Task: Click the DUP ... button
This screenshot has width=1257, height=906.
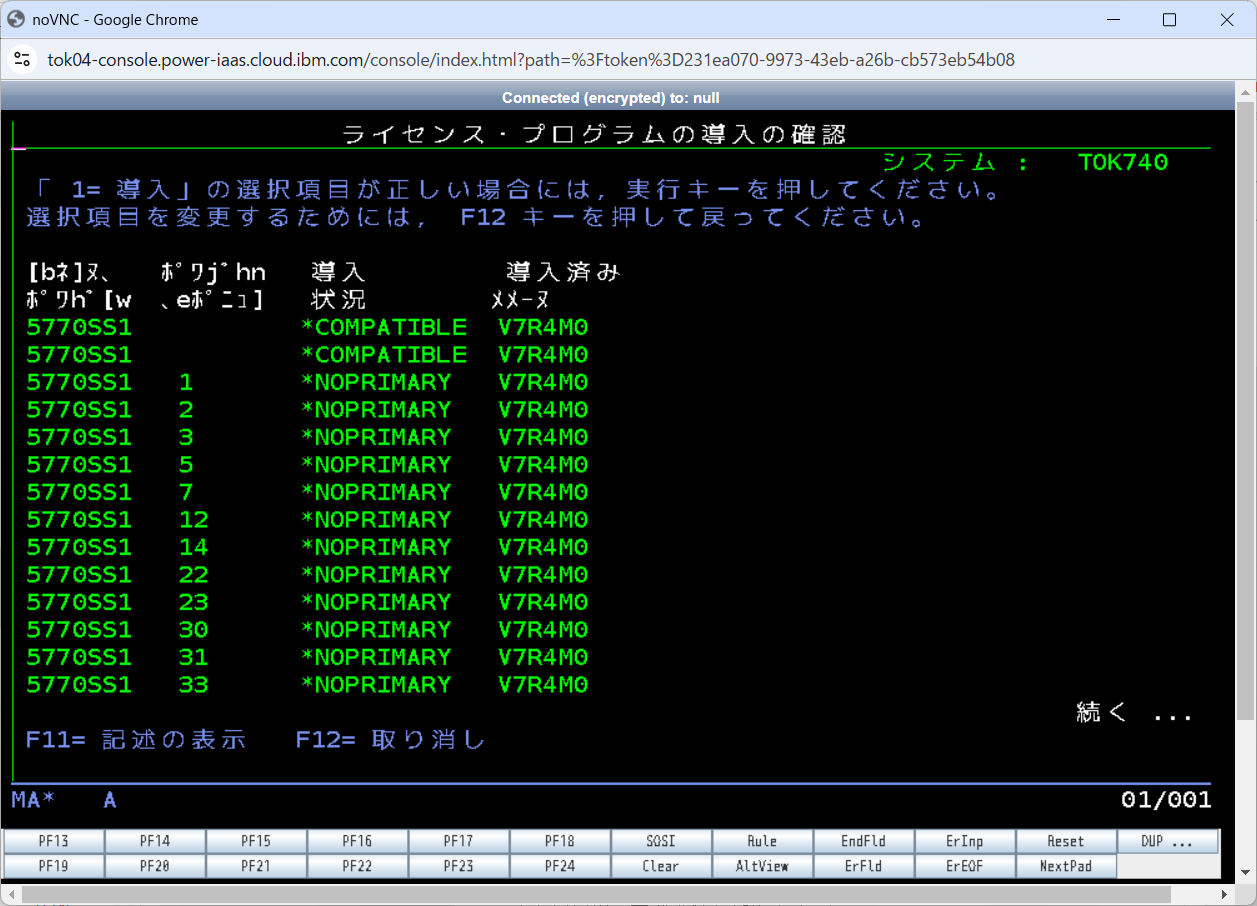Action: (x=1167, y=841)
